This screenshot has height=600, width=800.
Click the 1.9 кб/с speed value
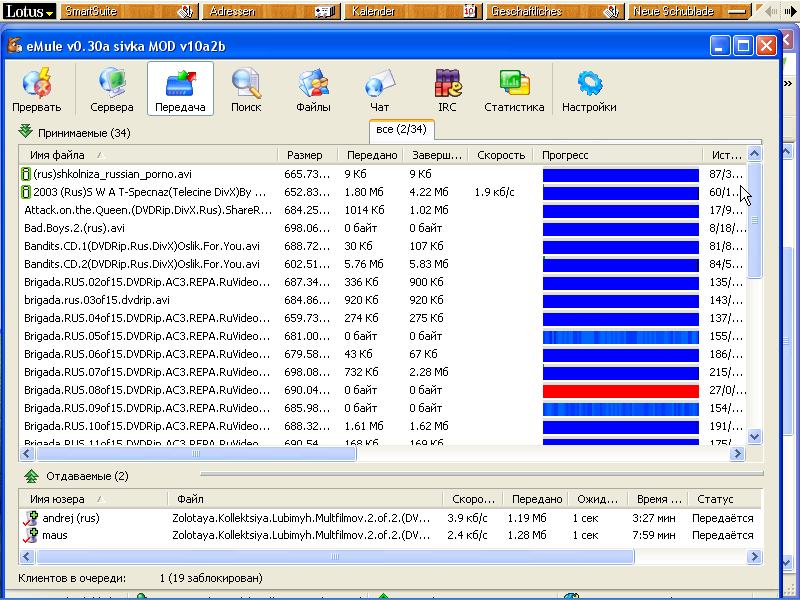pyautogui.click(x=494, y=192)
